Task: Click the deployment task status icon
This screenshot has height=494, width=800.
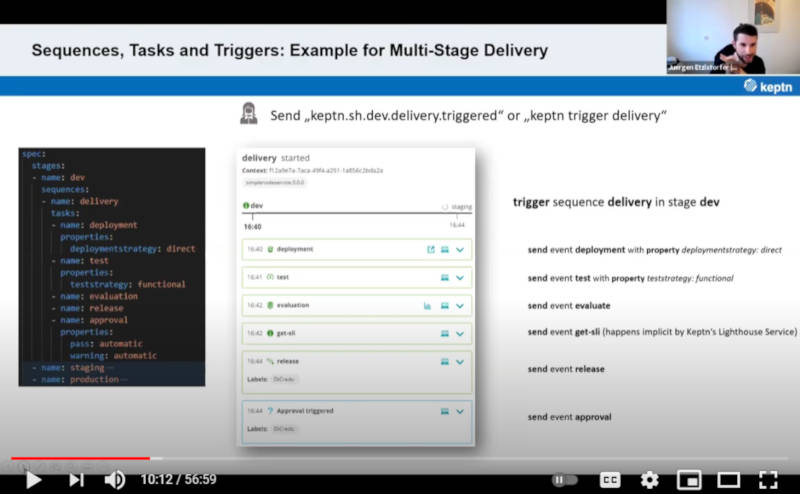Action: point(270,249)
